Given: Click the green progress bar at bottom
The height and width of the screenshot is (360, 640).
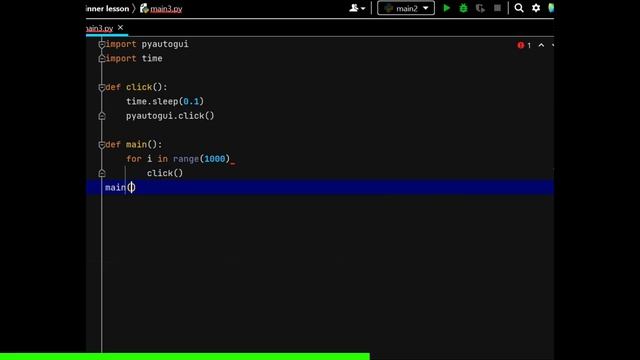Looking at the screenshot, I should pos(185,356).
